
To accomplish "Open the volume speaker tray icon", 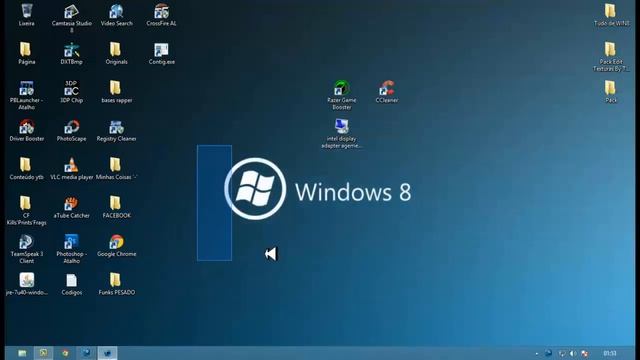I will (573, 353).
